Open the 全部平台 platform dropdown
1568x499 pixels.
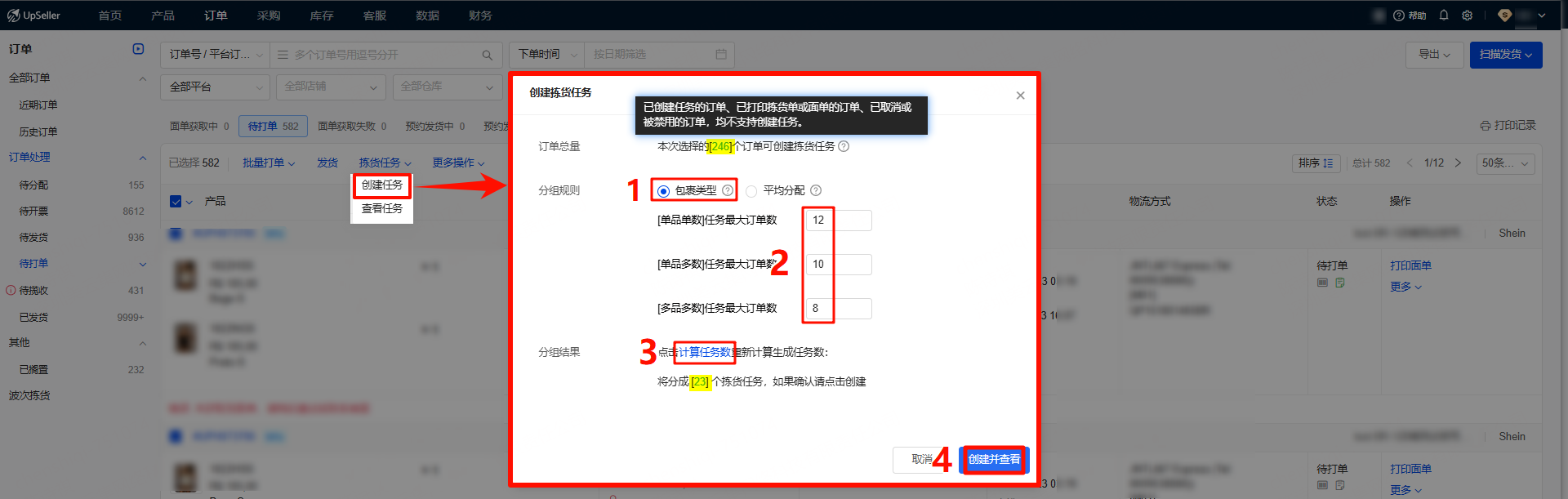(216, 87)
